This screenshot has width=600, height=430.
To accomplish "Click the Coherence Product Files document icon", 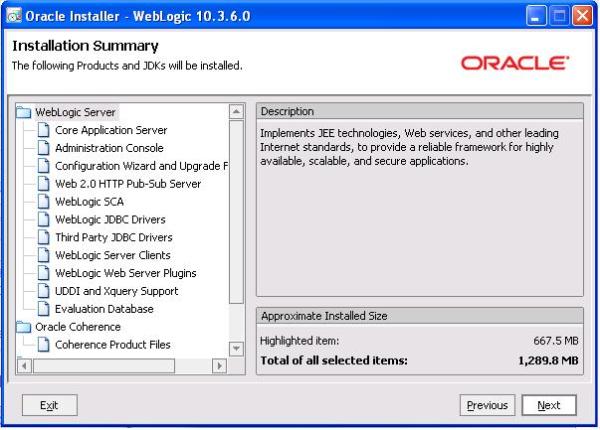I will [x=44, y=345].
